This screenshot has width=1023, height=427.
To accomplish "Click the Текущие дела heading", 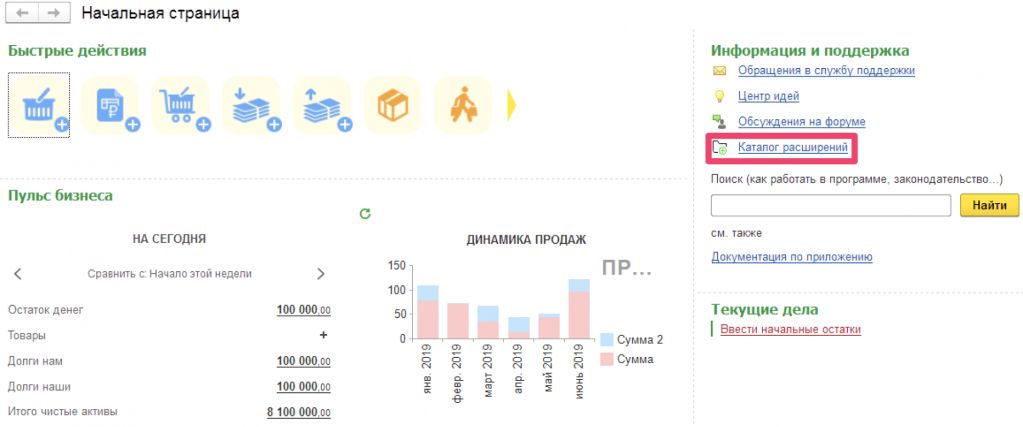I will pyautogui.click(x=765, y=309).
